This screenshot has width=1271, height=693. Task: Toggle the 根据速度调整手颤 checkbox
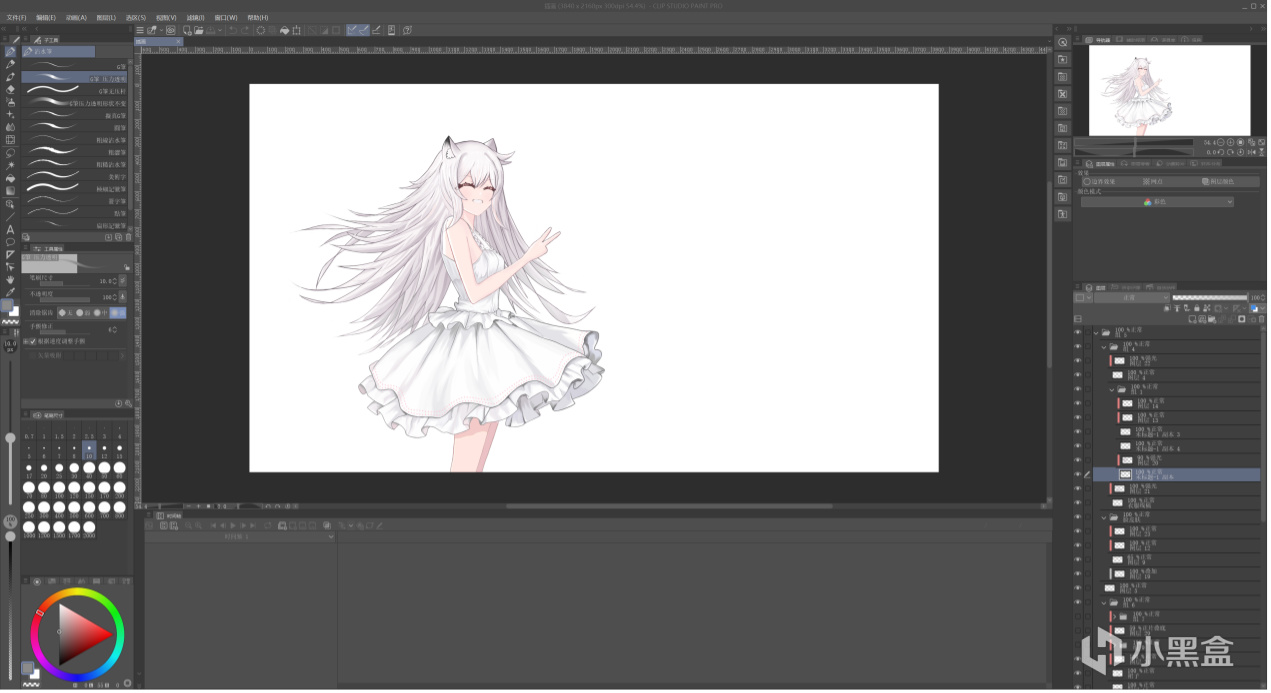[x=32, y=341]
